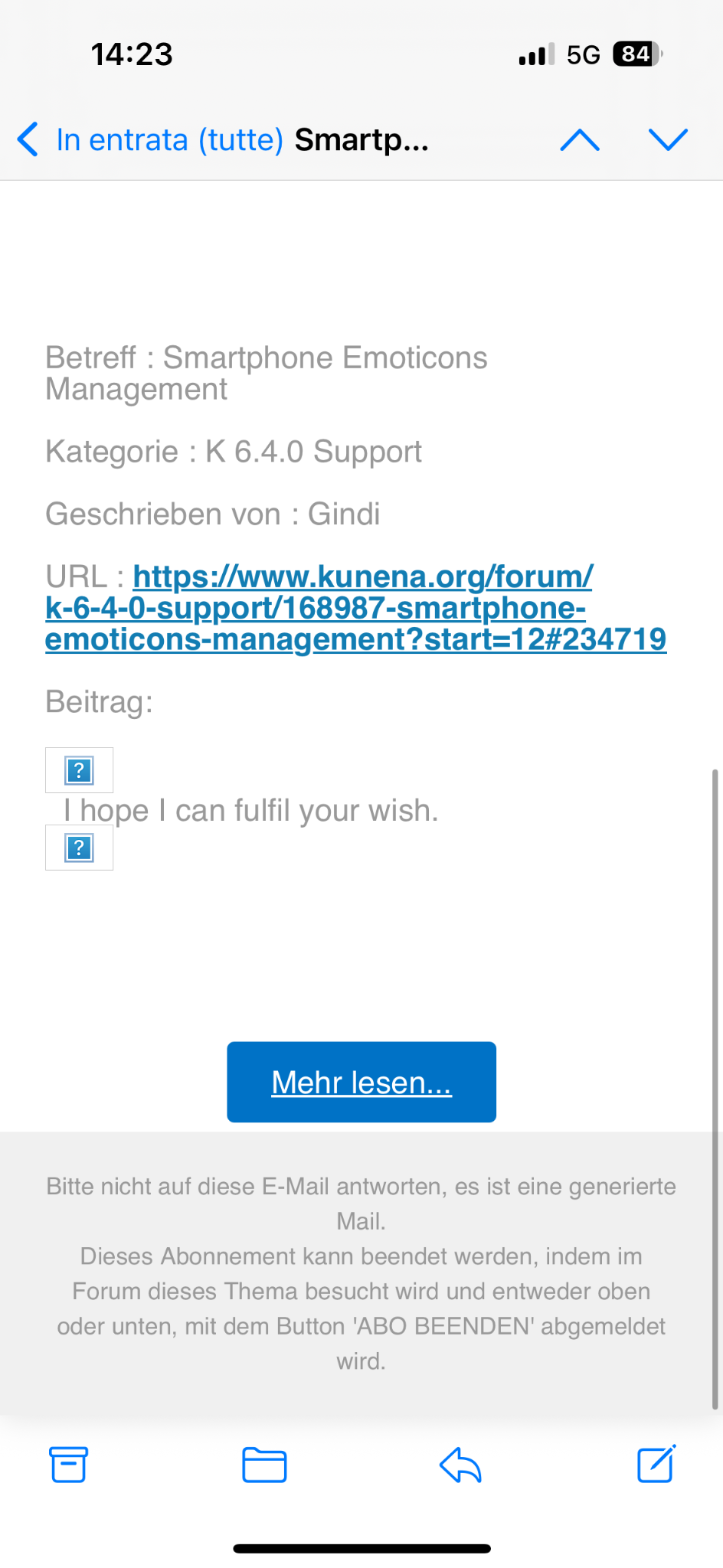Go to next message with down arrow
The height and width of the screenshot is (1568, 723).
pos(668,139)
